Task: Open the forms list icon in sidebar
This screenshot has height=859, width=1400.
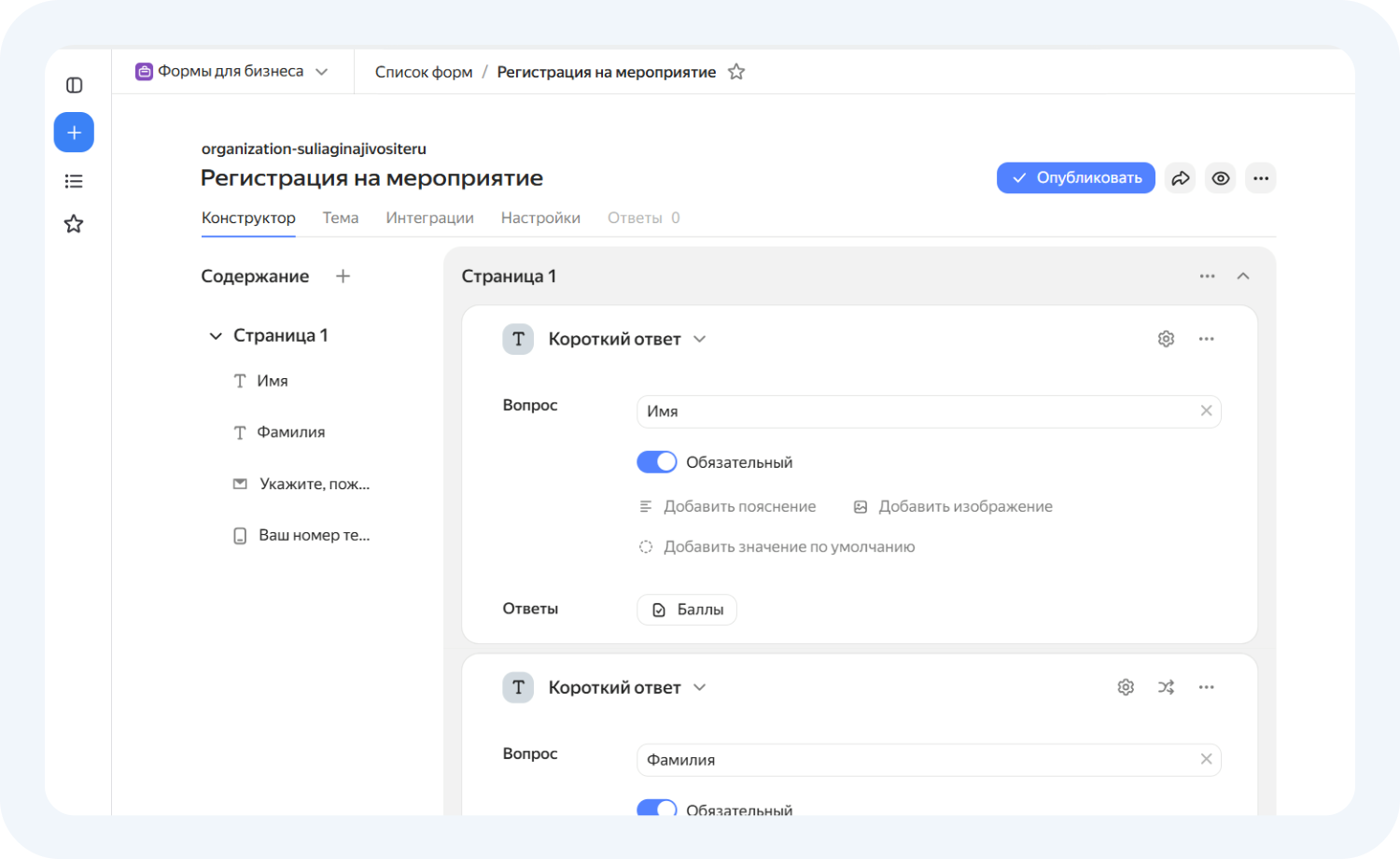Action: [x=74, y=181]
